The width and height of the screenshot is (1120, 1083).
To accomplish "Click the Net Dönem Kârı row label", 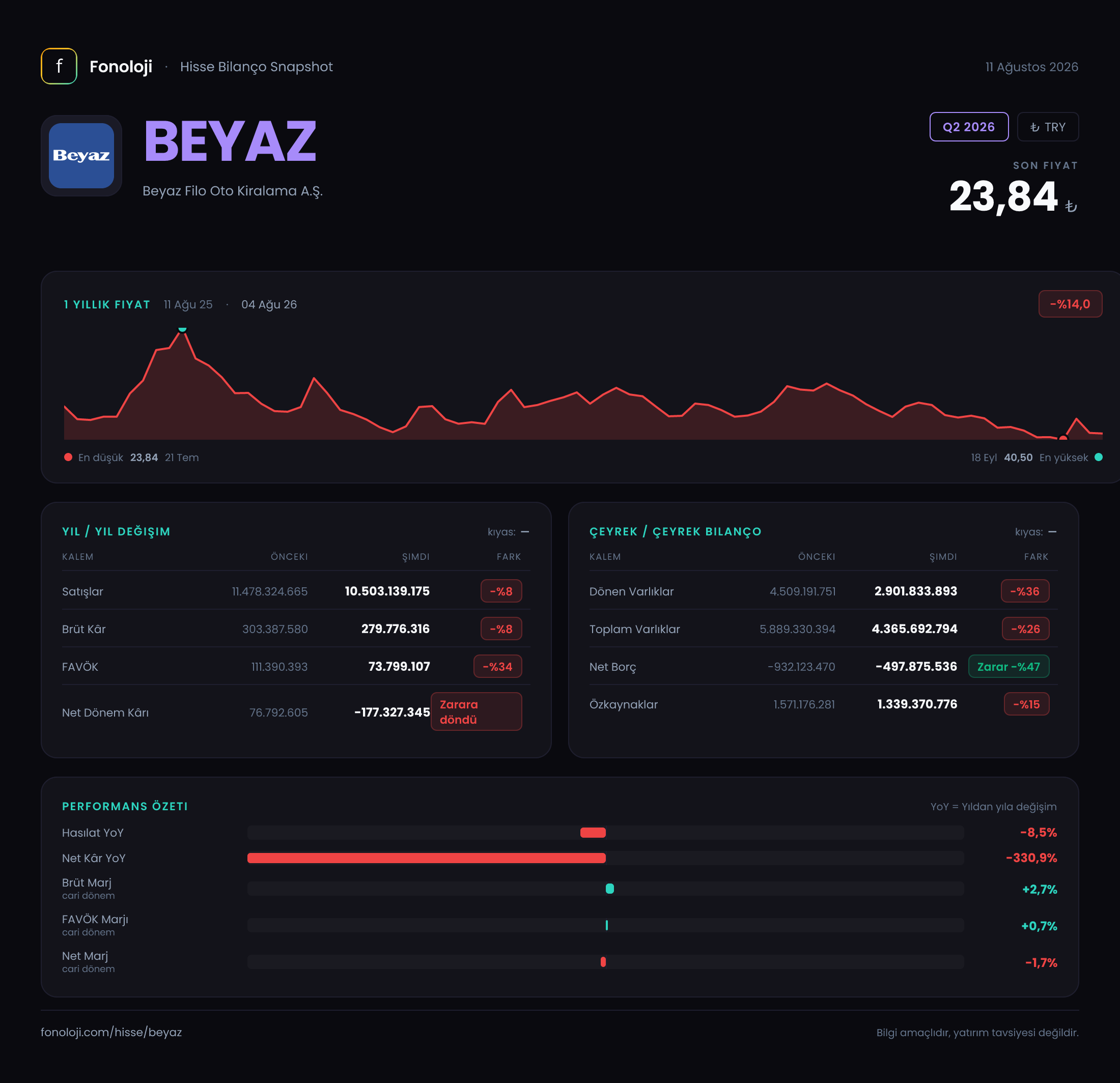I will [105, 712].
